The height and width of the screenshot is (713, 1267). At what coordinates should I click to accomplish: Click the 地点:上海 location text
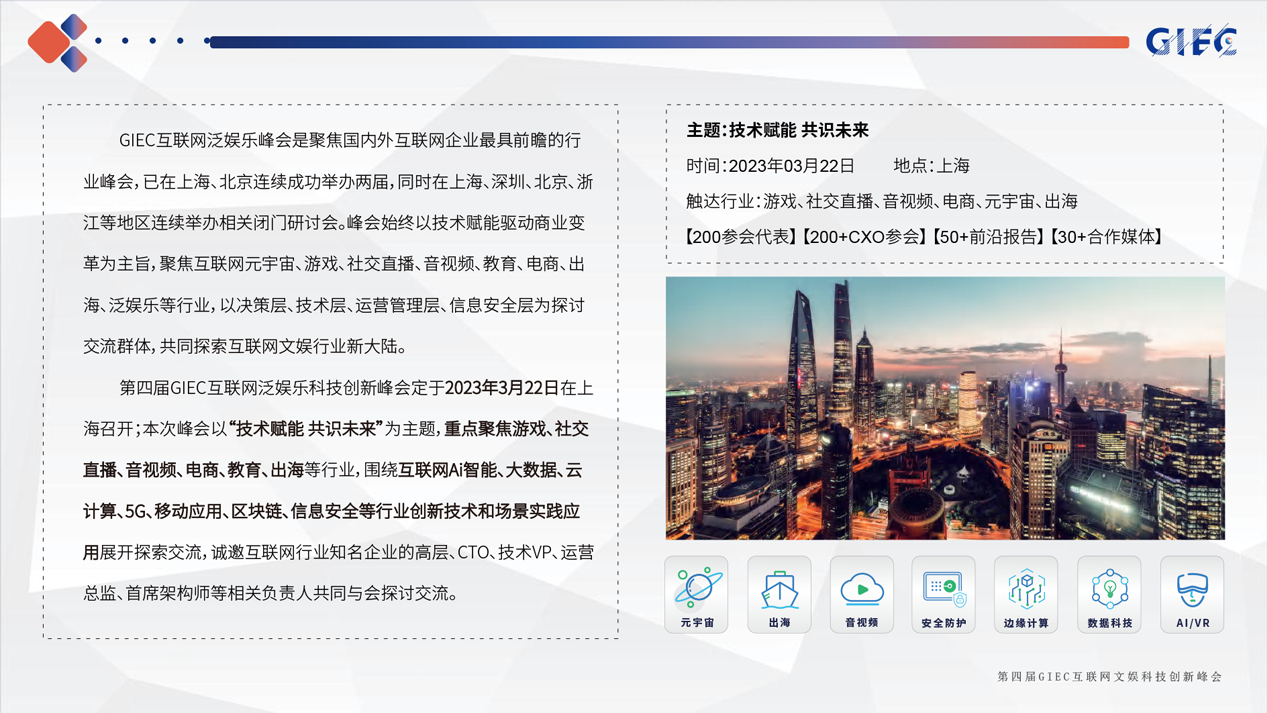pos(931,166)
